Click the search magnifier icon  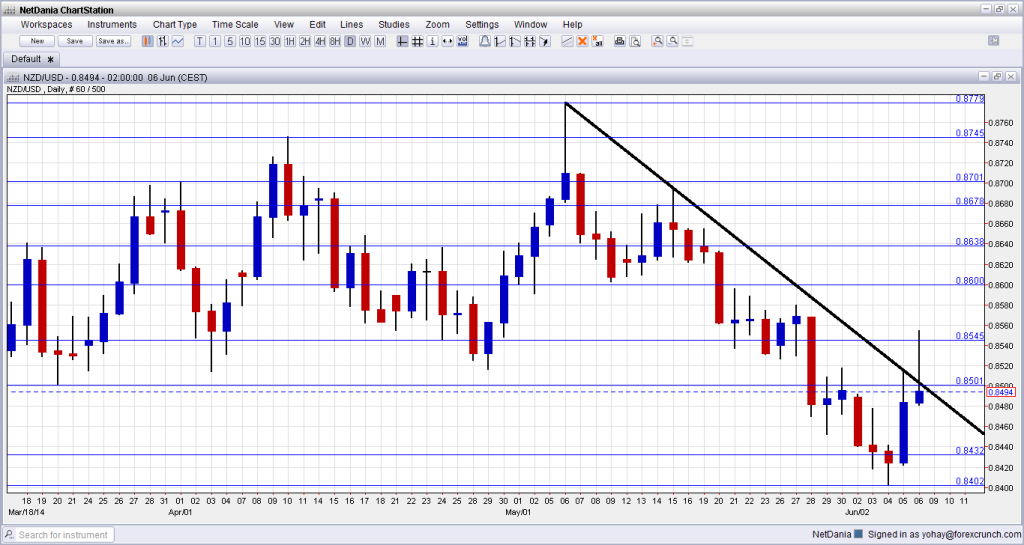9,535
